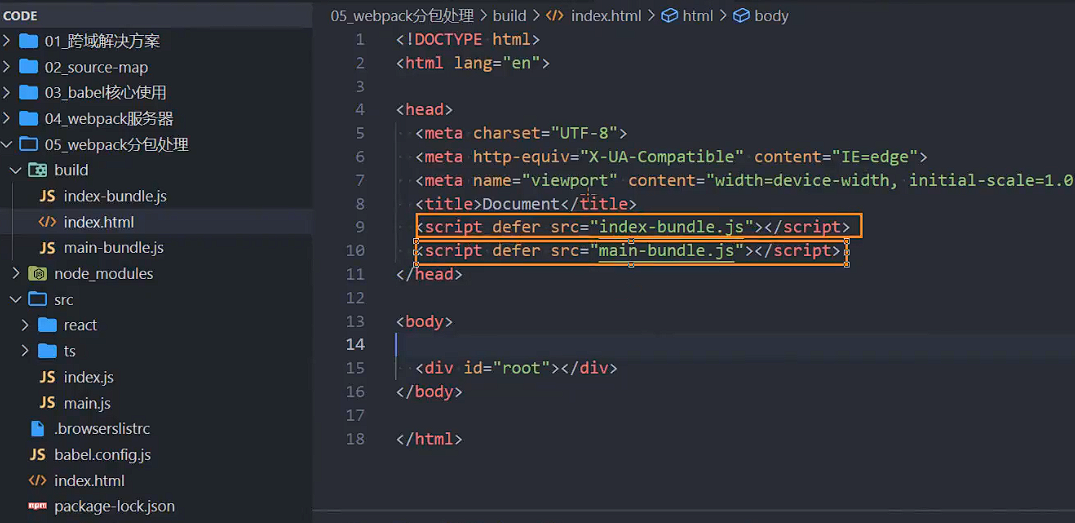Image resolution: width=1075 pixels, height=523 pixels.
Task: Click line number 14 in gutter
Action: point(355,344)
